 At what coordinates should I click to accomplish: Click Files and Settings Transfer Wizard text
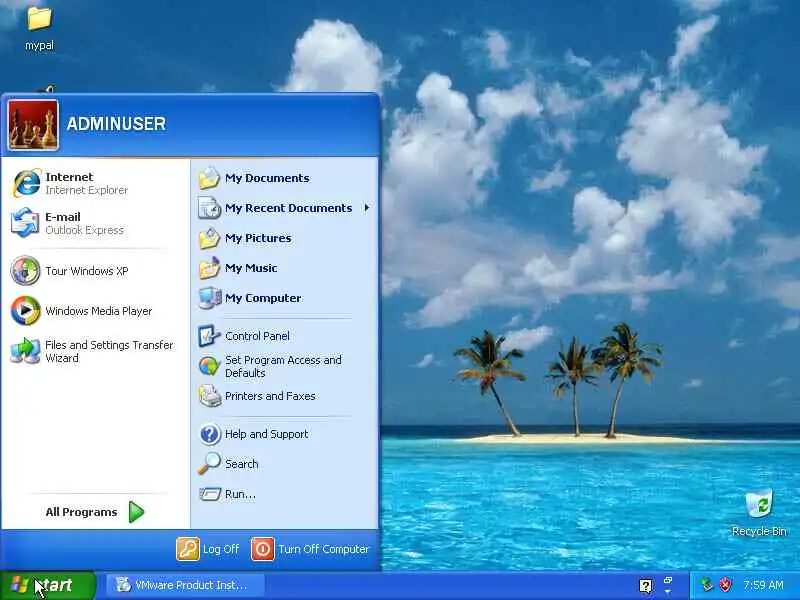pyautogui.click(x=109, y=352)
